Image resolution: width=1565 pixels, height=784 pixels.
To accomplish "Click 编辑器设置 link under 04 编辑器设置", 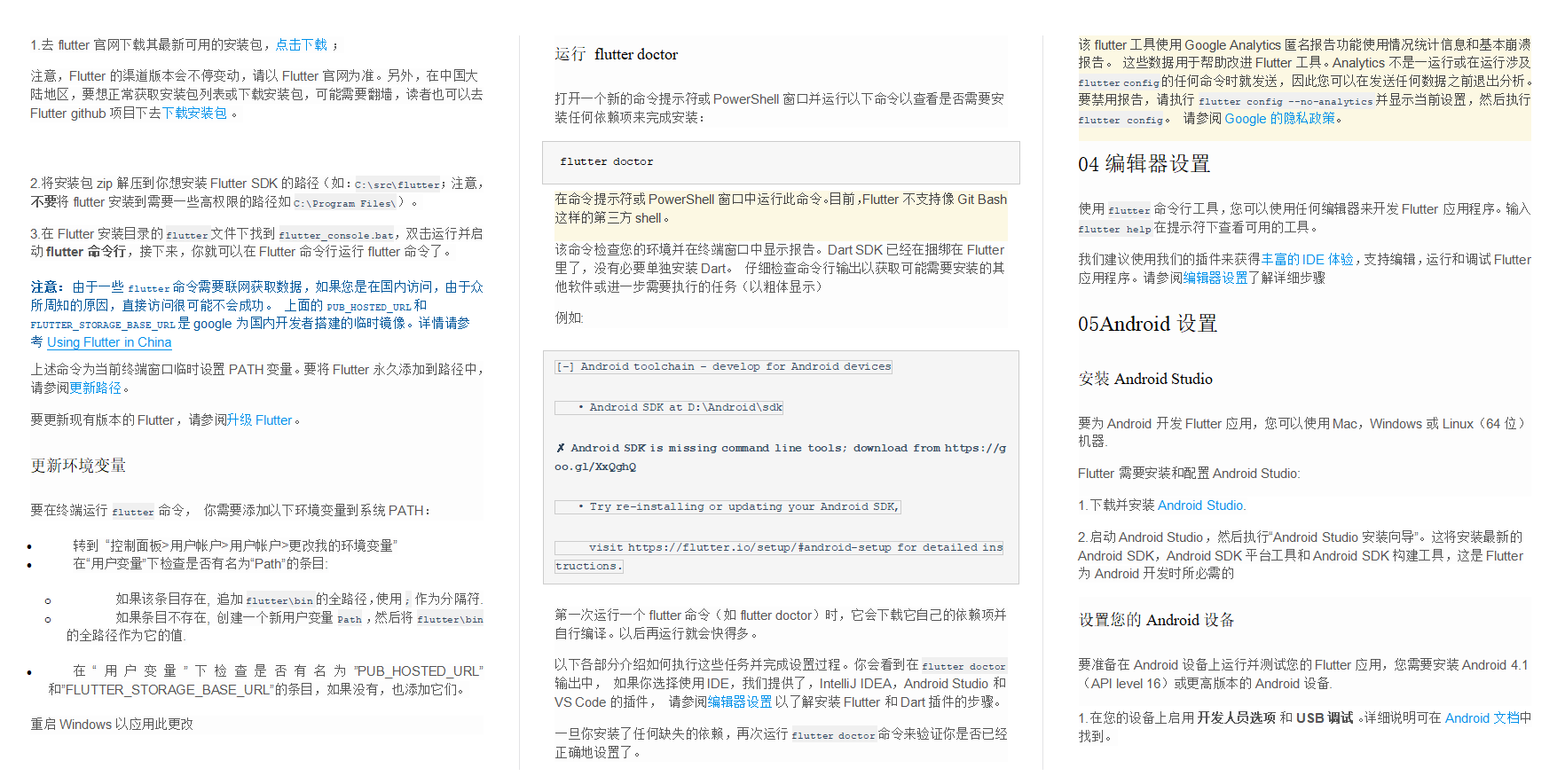I will pyautogui.click(x=1215, y=278).
